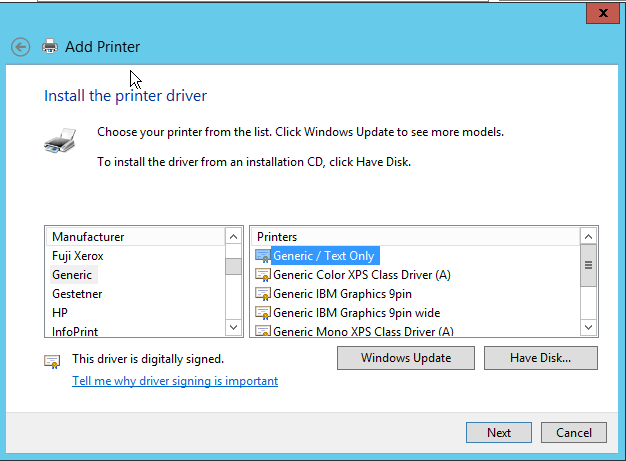
Task: Open the driver signing importance link
Action: 175,381
